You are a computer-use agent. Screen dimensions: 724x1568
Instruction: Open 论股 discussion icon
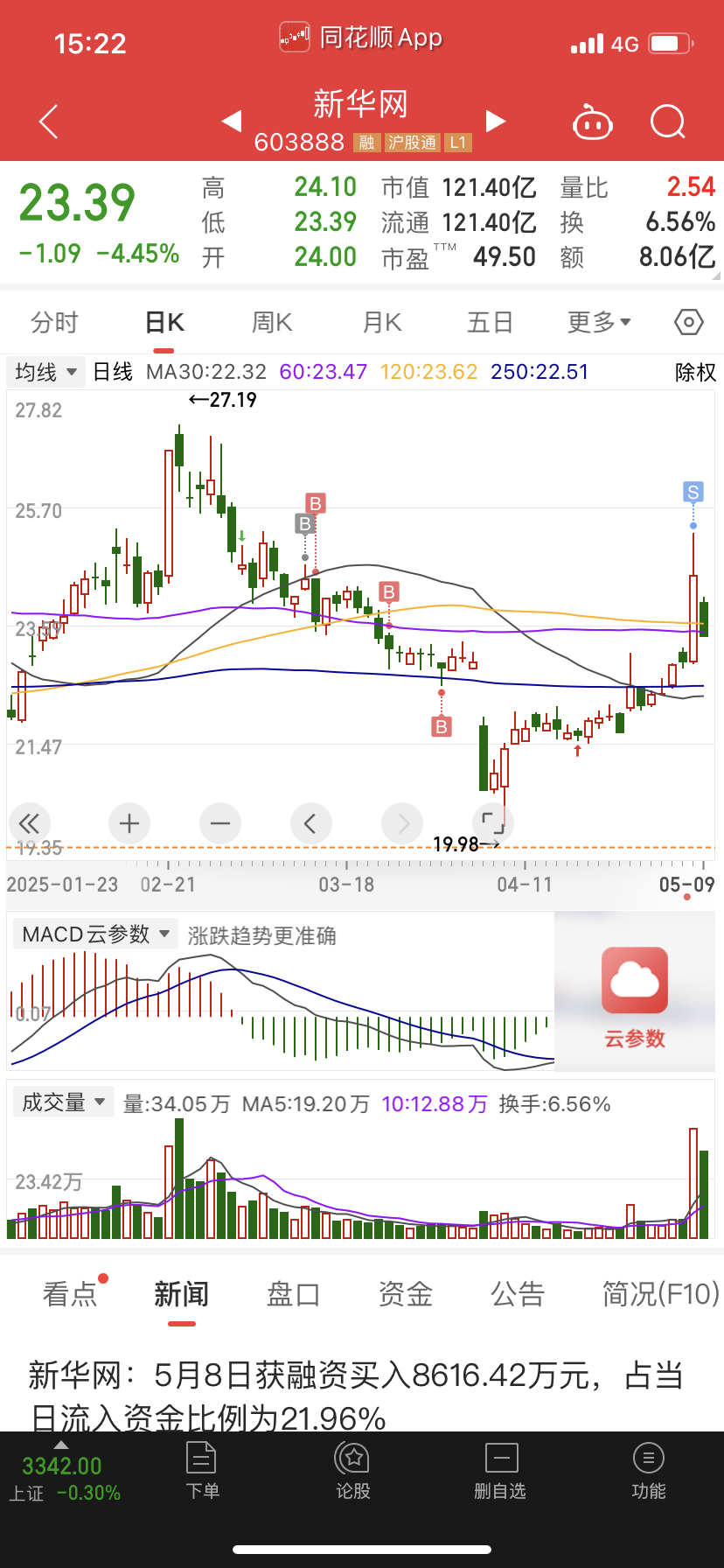352,1471
